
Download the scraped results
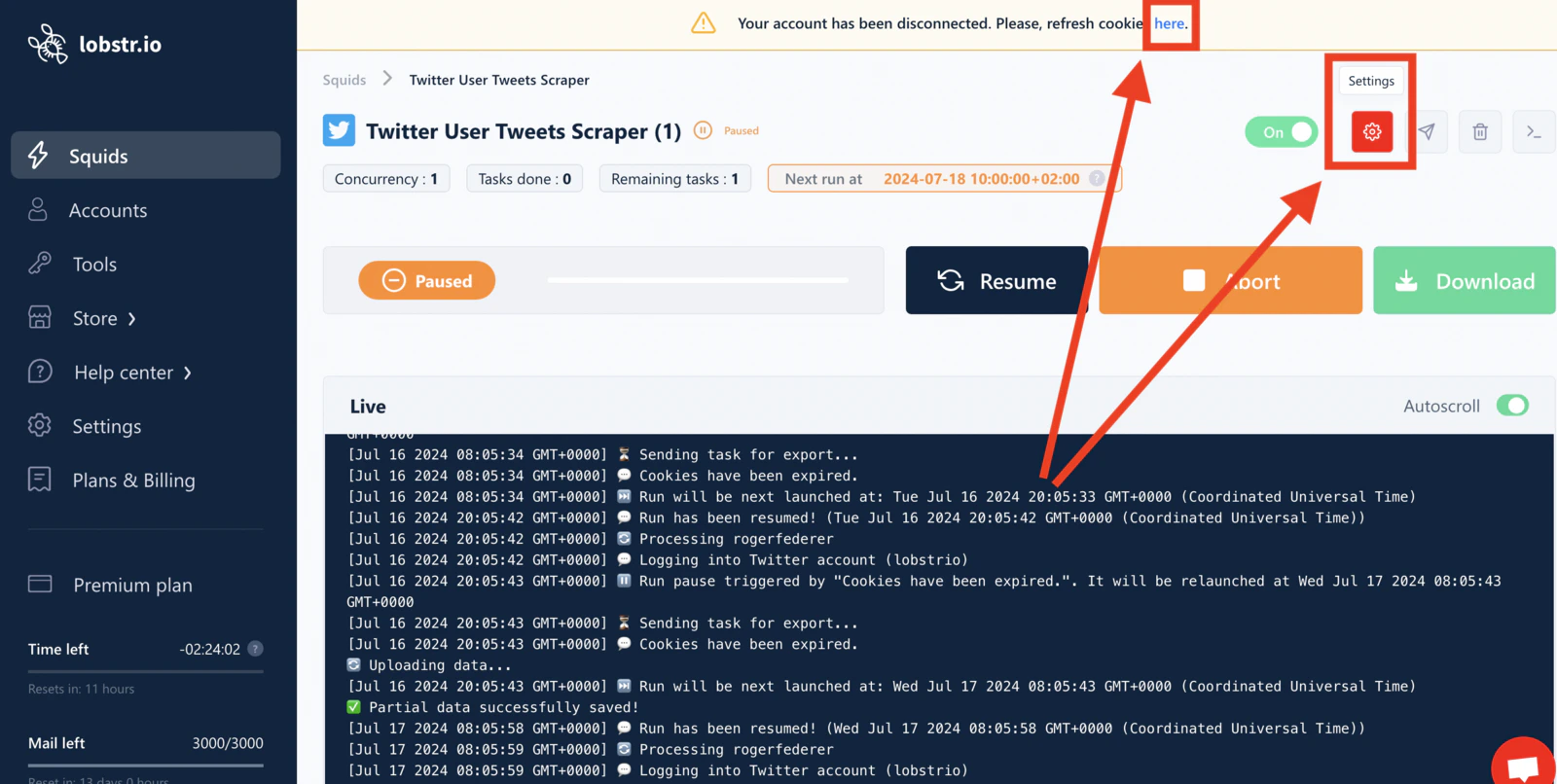1465,280
